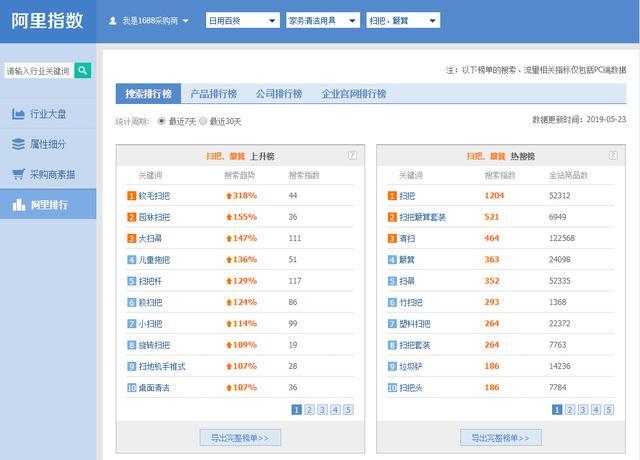Open keyword 园林扫把 in 上升榜
This screenshot has width=640, height=460.
point(154,217)
